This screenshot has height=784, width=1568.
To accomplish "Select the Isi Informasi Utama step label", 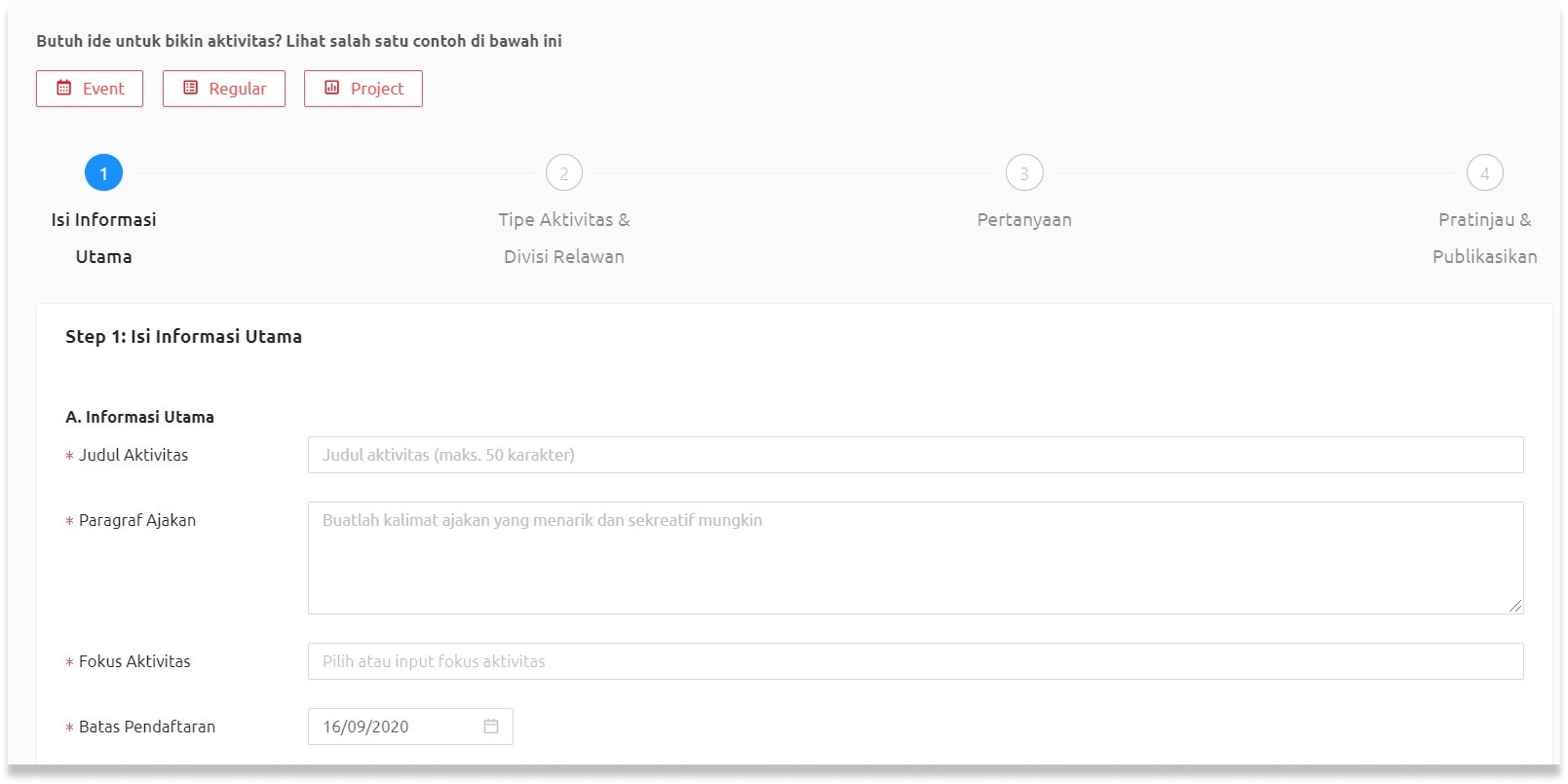I will tap(103, 238).
